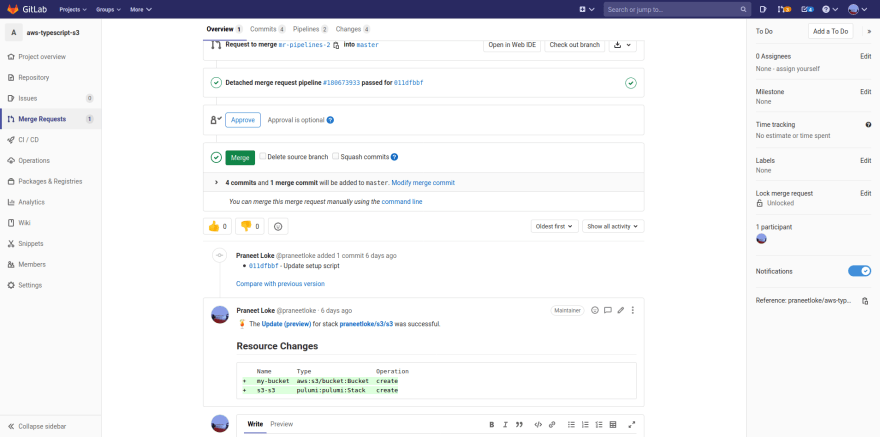The image size is (880, 437).
Task: Click pipeline passed status icon on right
Action: click(x=631, y=83)
